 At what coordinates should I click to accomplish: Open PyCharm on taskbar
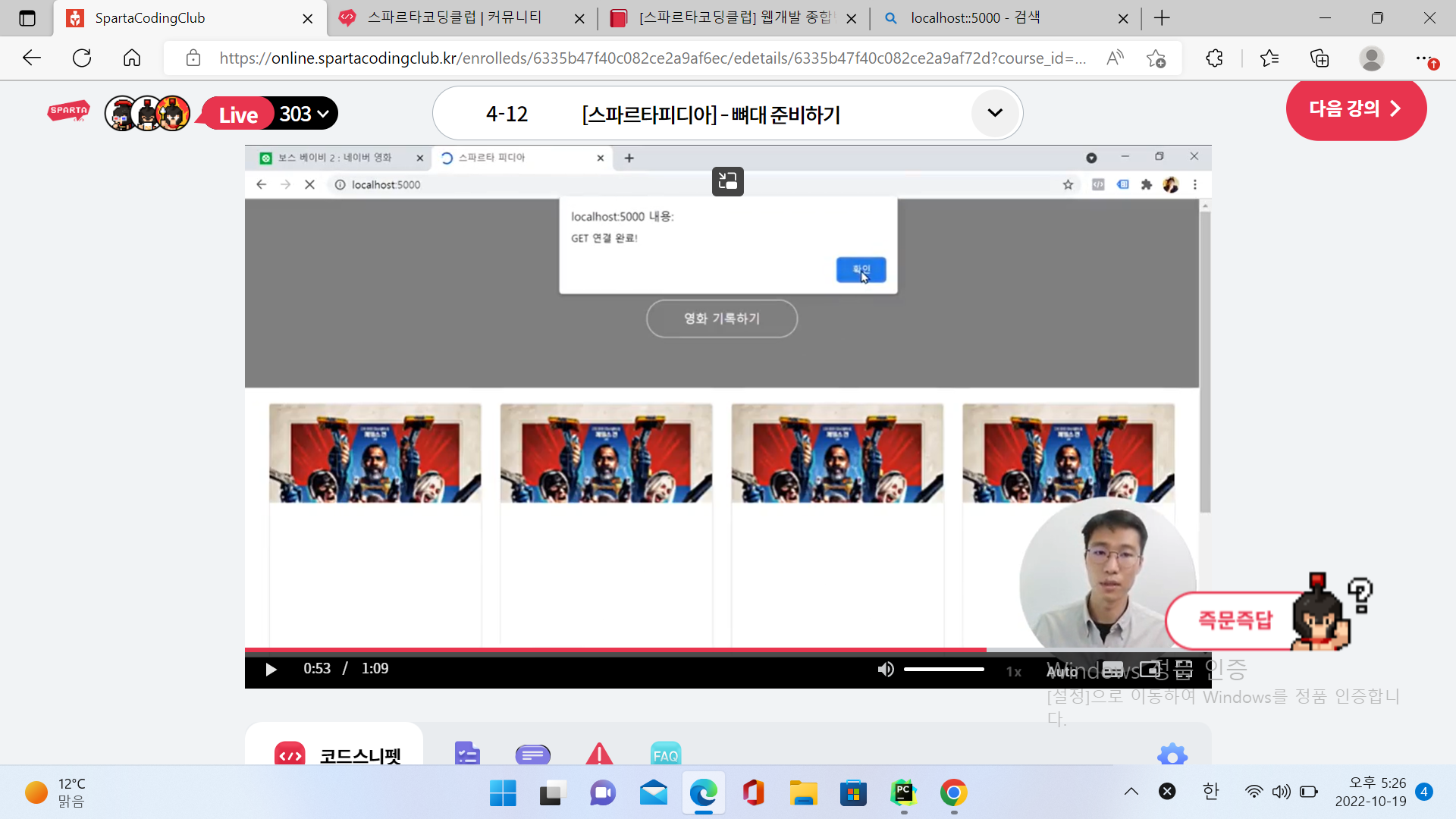click(903, 793)
